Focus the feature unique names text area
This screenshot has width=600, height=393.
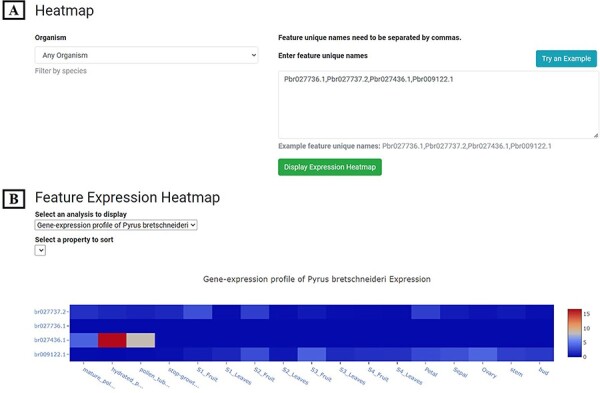click(x=438, y=104)
